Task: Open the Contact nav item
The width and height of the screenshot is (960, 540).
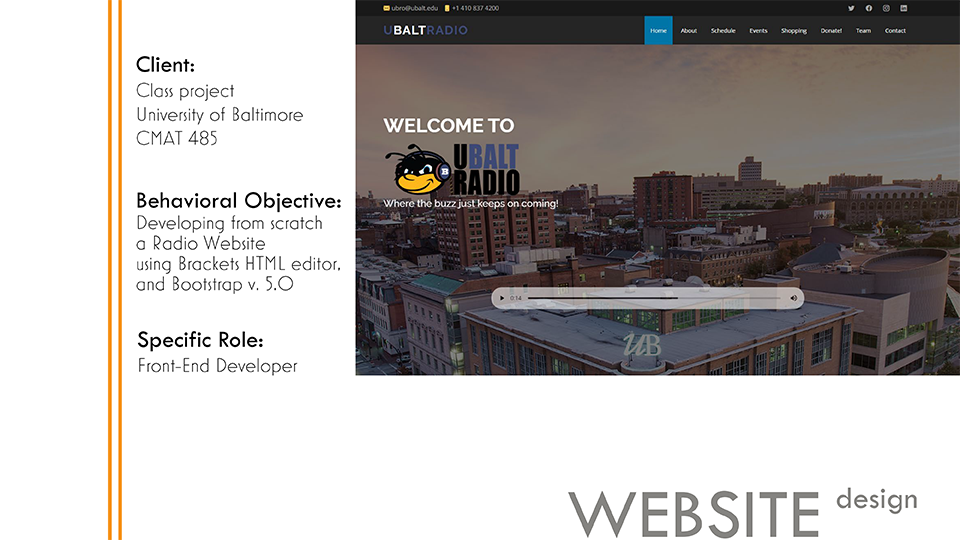Action: coord(895,30)
